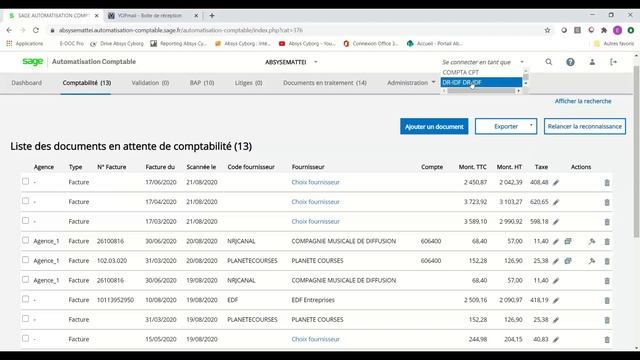Edit the 244,98 invoice row
640x360 pixels.
pyautogui.click(x=556, y=339)
